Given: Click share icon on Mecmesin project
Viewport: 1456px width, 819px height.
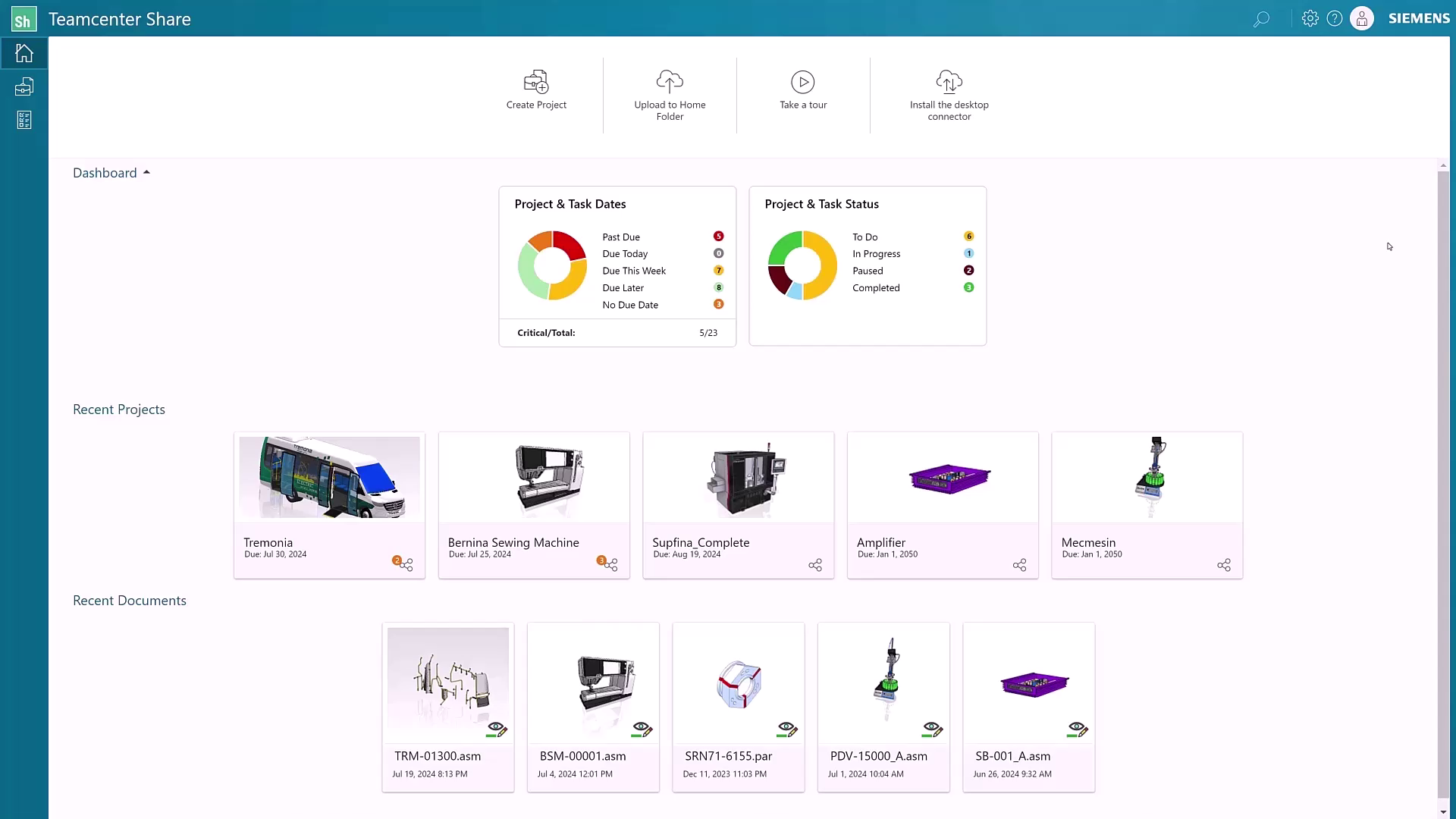Looking at the screenshot, I should click(x=1224, y=565).
